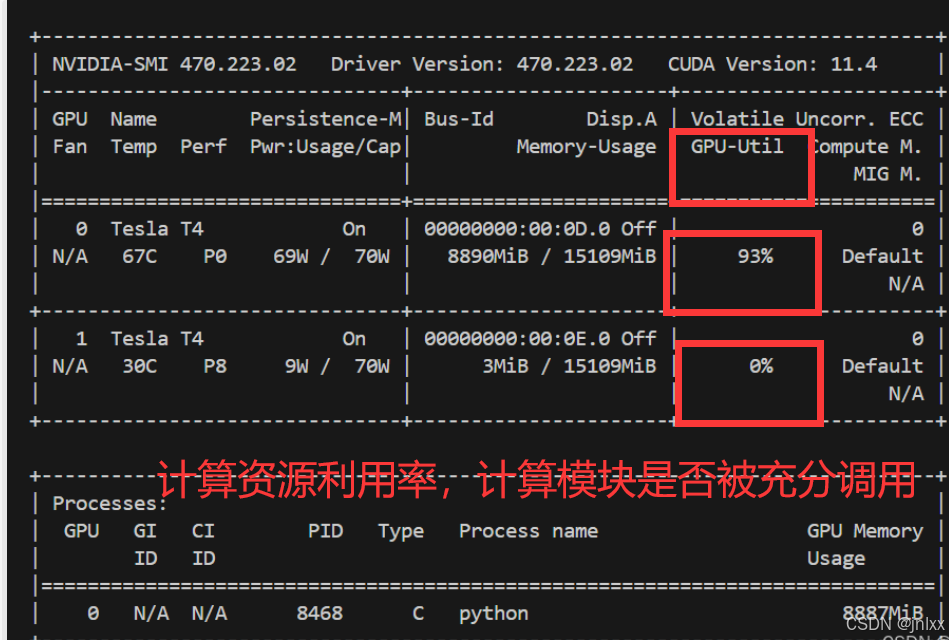Select the bus ID 00000000:00:0D.0
Screen dimensions: 949x640
[517, 229]
